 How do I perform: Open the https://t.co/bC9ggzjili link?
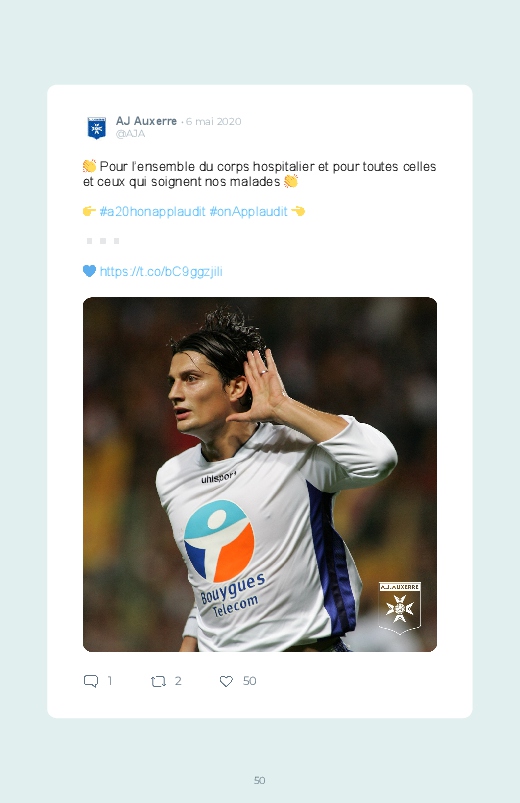[x=161, y=271]
